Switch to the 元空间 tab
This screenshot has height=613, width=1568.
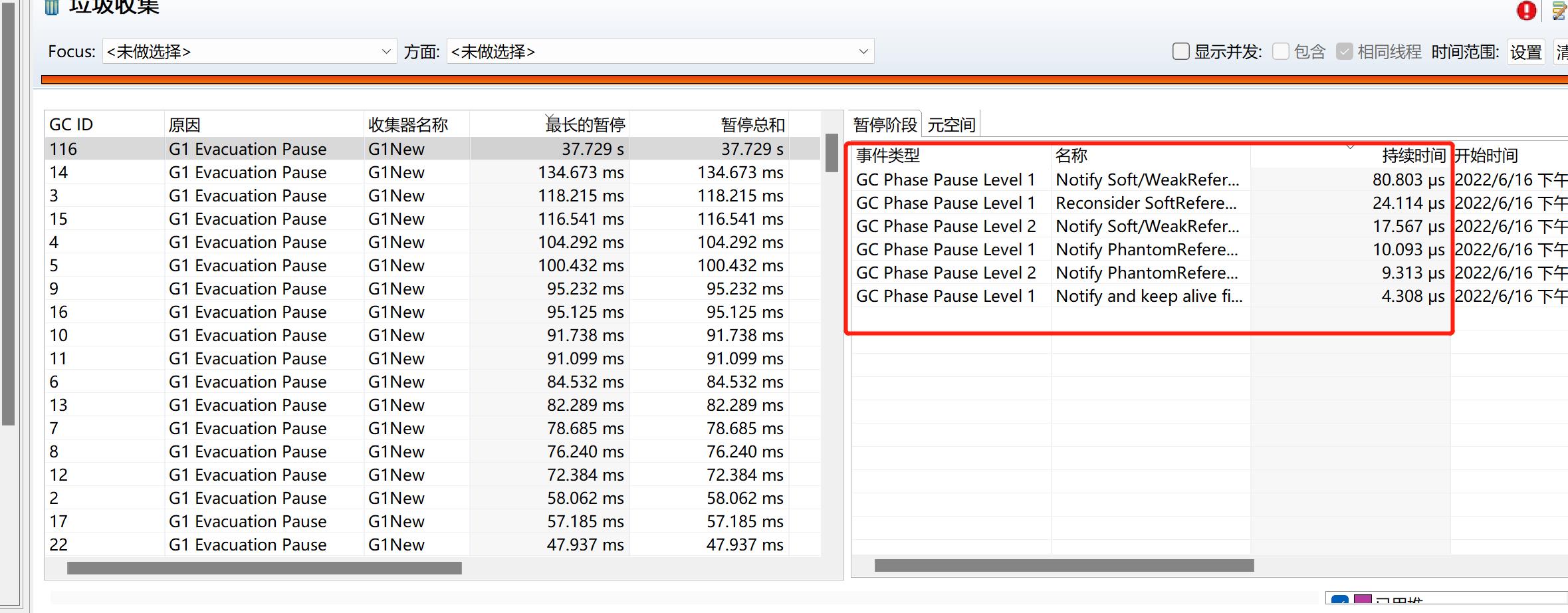951,124
